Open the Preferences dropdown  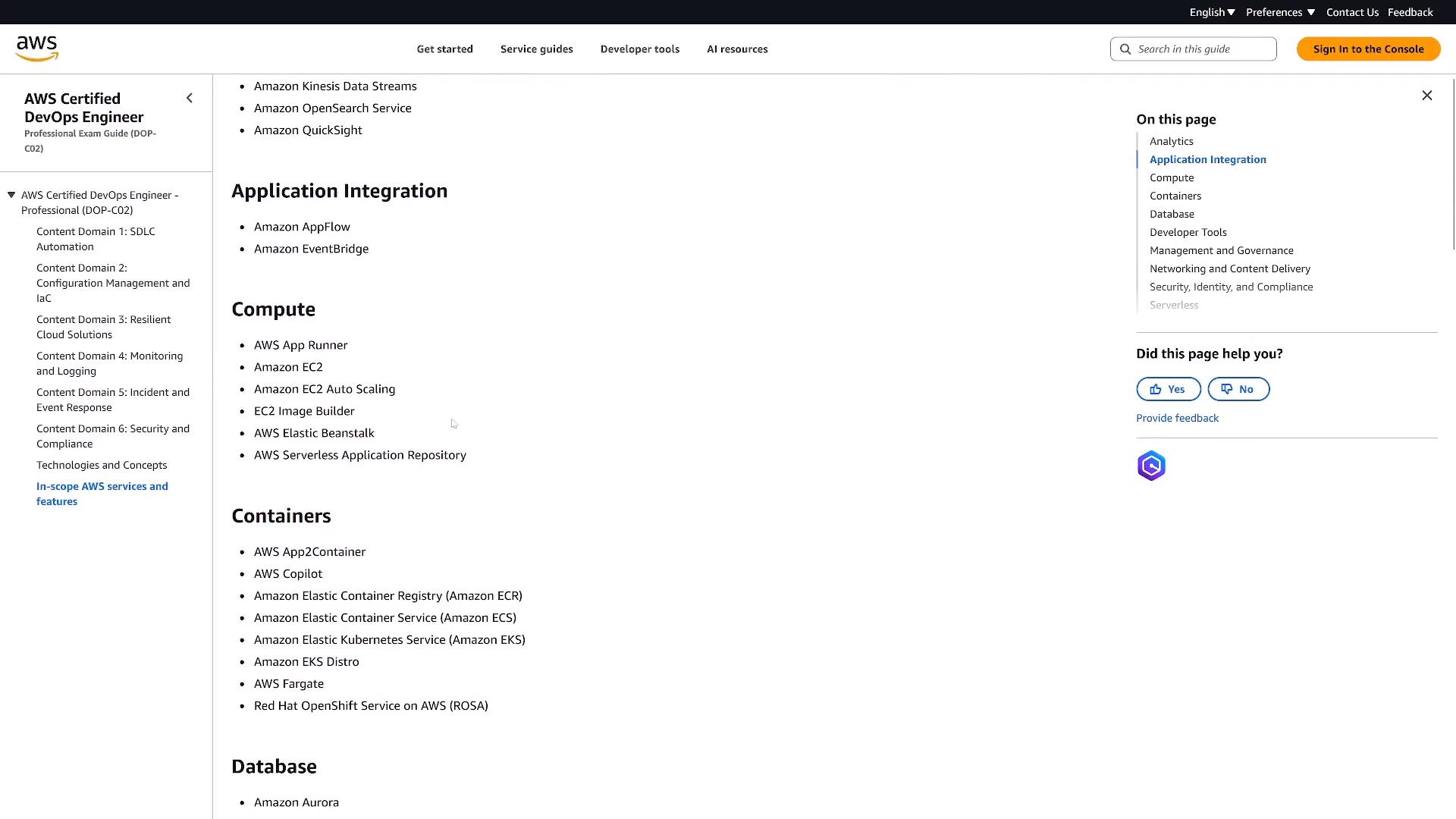(1280, 12)
